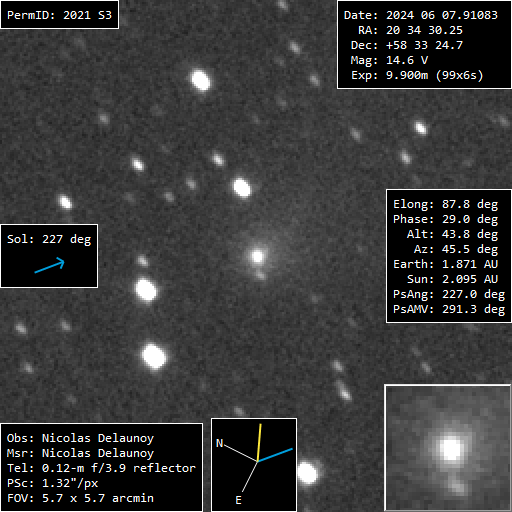Click the Sol: 227 deg label

point(49,239)
